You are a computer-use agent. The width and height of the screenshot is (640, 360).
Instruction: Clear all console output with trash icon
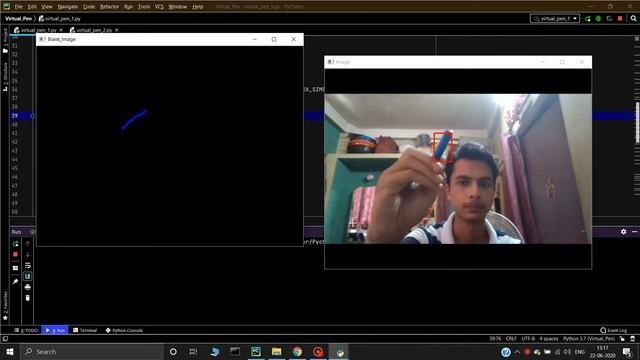tap(27, 298)
